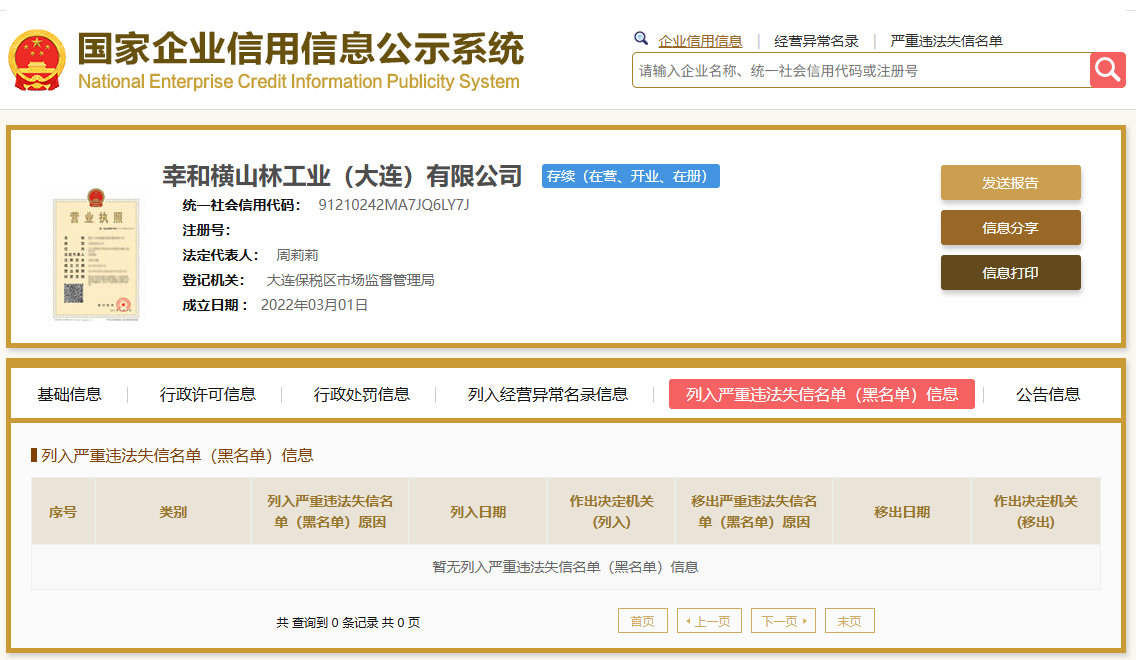Click the small magnifier icon beside 企业信用信息
1136x660 pixels.
click(640, 38)
